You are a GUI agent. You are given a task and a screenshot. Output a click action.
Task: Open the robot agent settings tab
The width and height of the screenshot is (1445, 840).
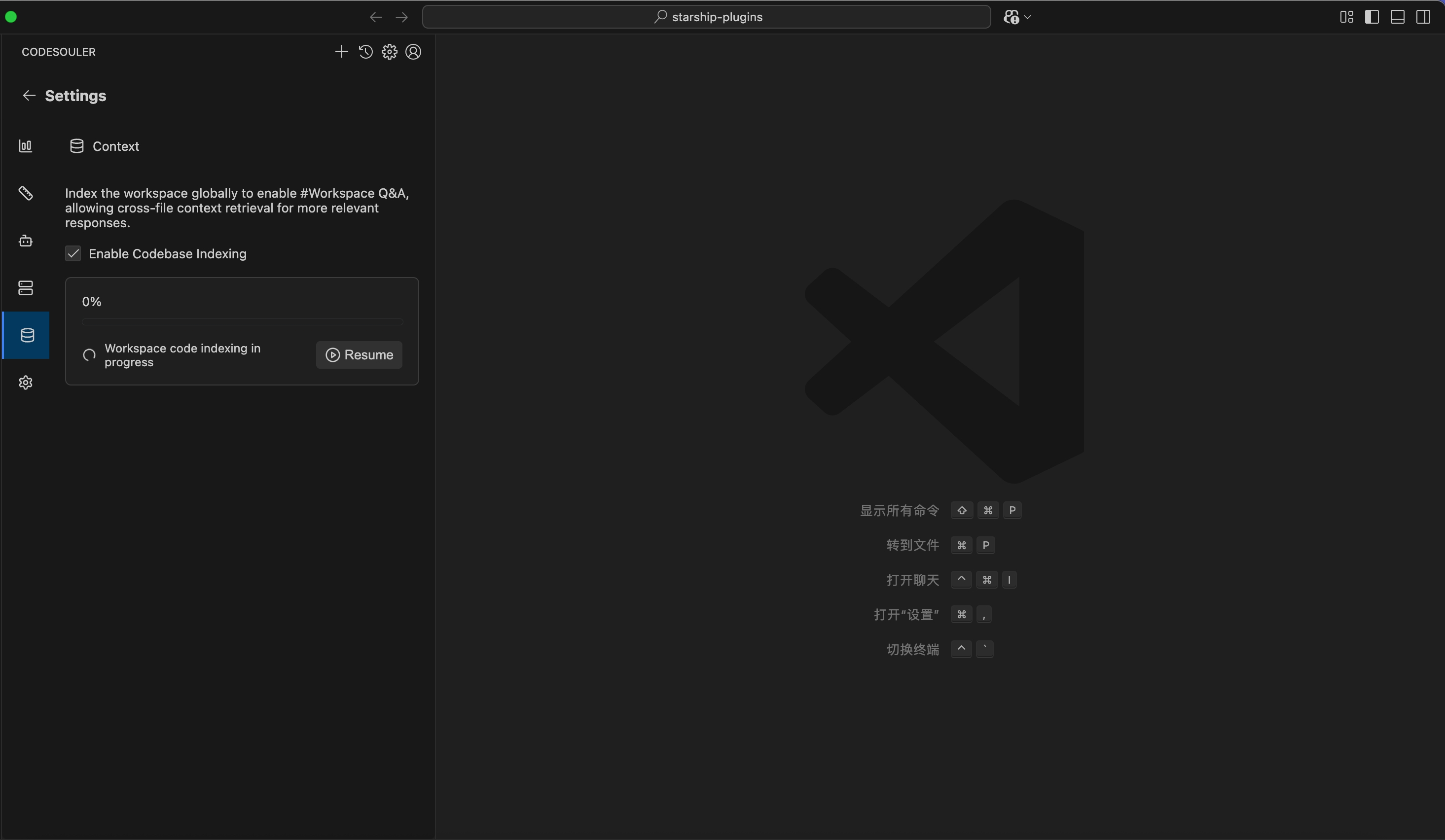[x=26, y=241]
